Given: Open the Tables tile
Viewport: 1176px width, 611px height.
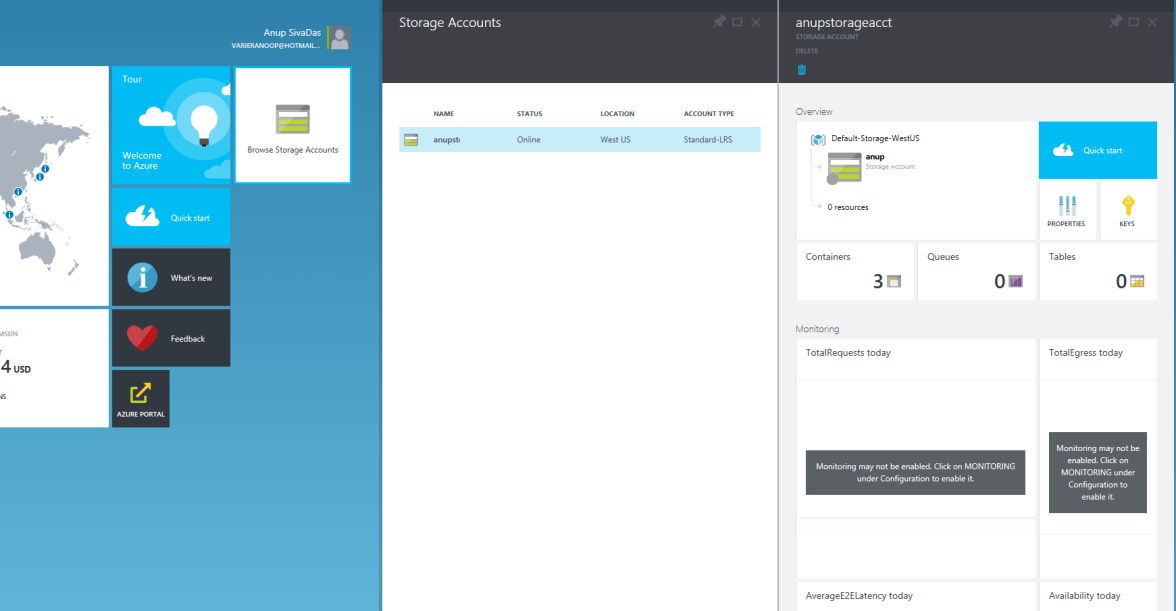Looking at the screenshot, I should coord(1097,271).
